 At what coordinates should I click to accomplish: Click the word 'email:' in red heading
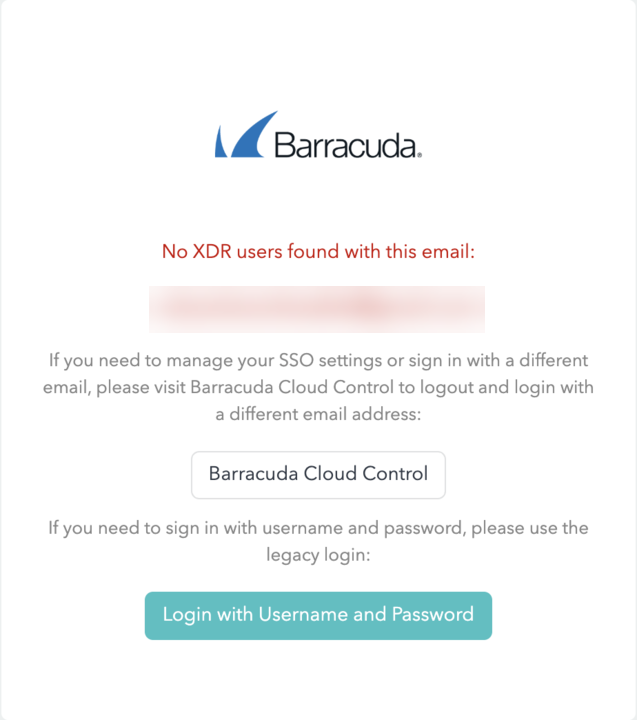click(x=448, y=252)
